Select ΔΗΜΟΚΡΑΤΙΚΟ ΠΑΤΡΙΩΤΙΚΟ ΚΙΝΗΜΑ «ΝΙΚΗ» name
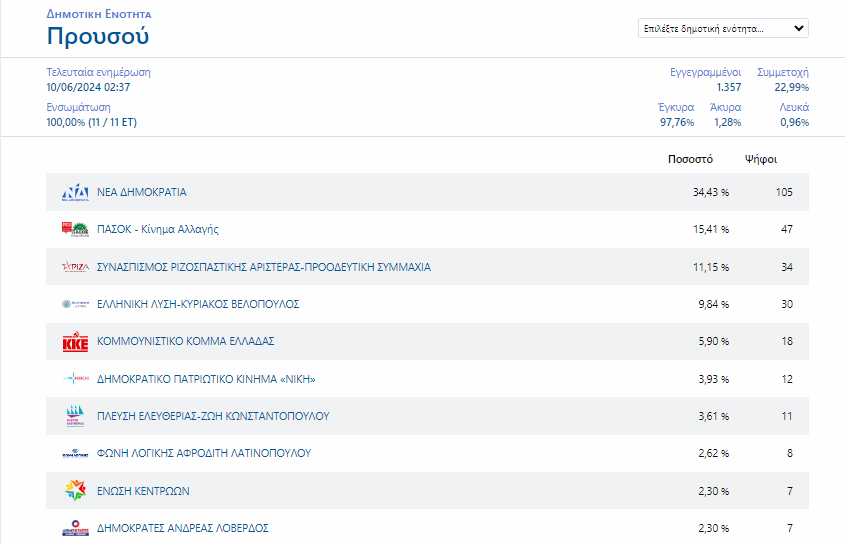 click(206, 379)
